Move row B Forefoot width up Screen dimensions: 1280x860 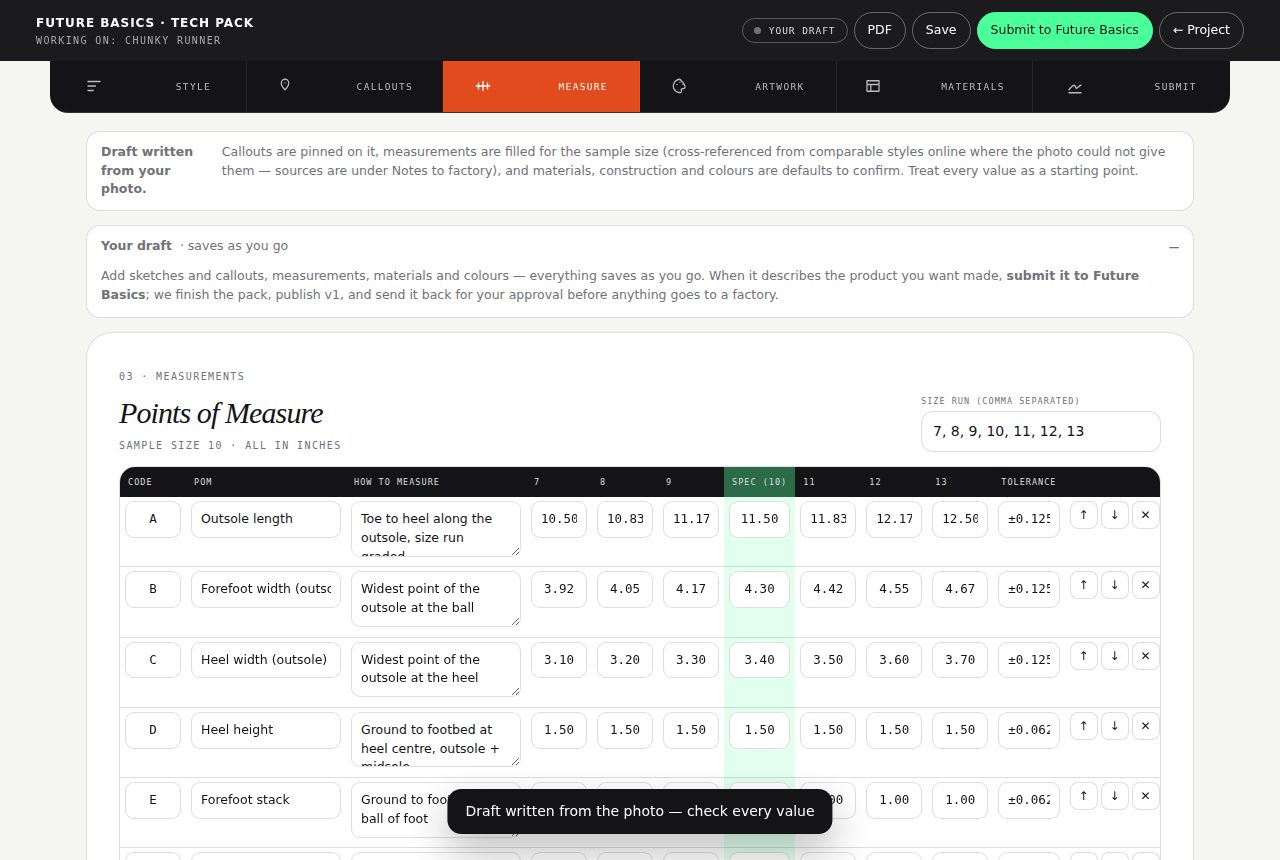pos(1084,585)
